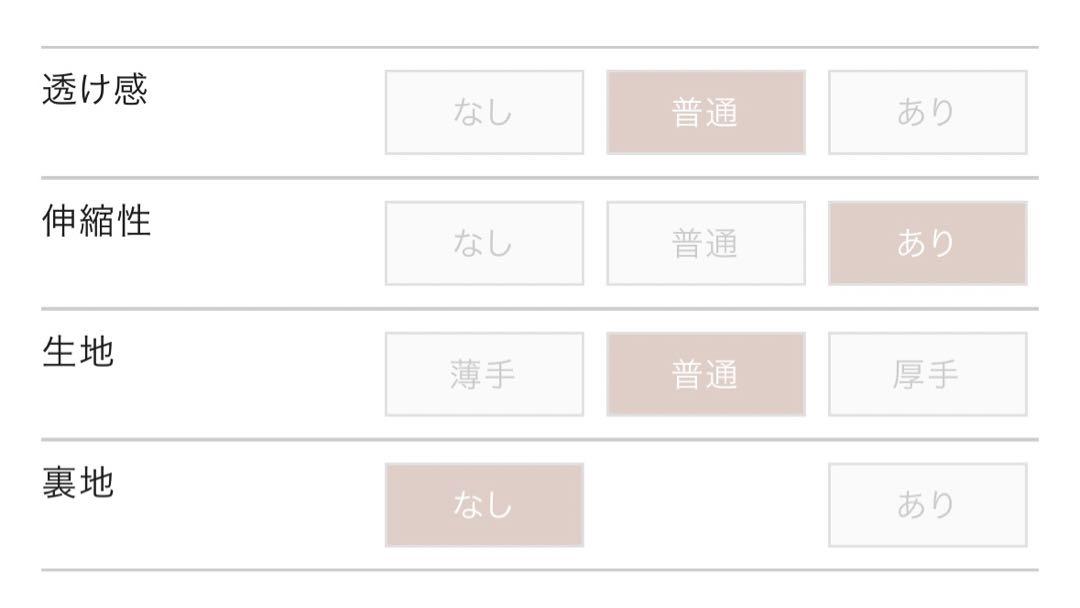Choose 普通 in the 伸縮性 row

706,243
